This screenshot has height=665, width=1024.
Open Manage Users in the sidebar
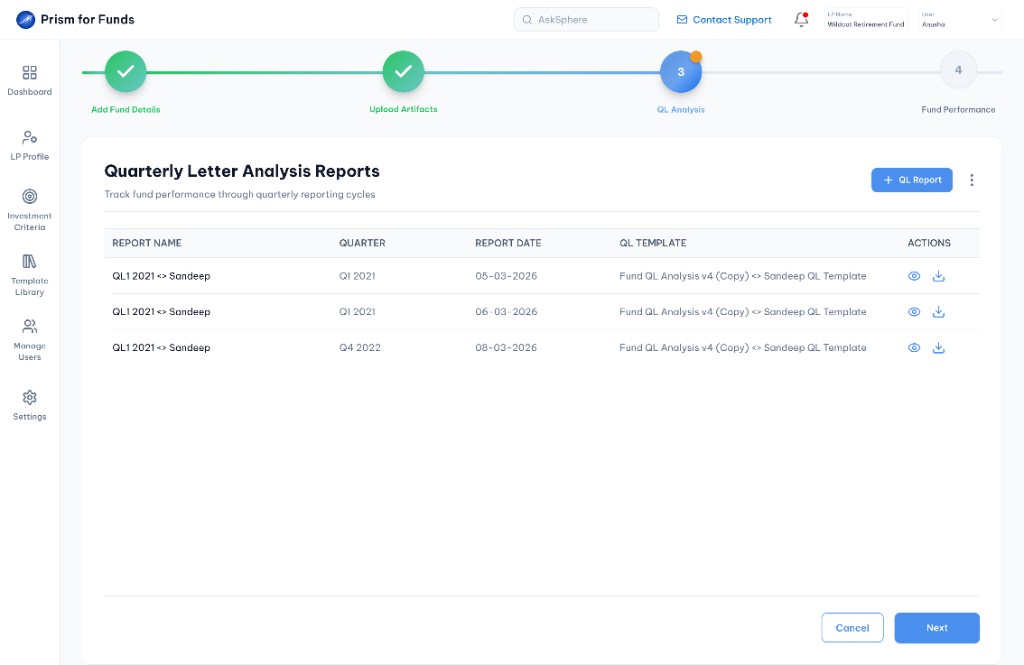pyautogui.click(x=29, y=340)
